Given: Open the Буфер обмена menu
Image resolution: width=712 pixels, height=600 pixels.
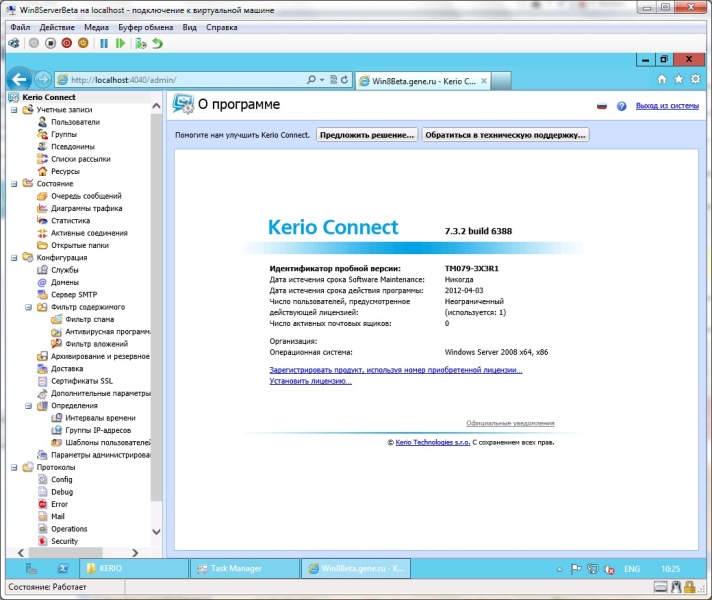Looking at the screenshot, I should pyautogui.click(x=145, y=28).
